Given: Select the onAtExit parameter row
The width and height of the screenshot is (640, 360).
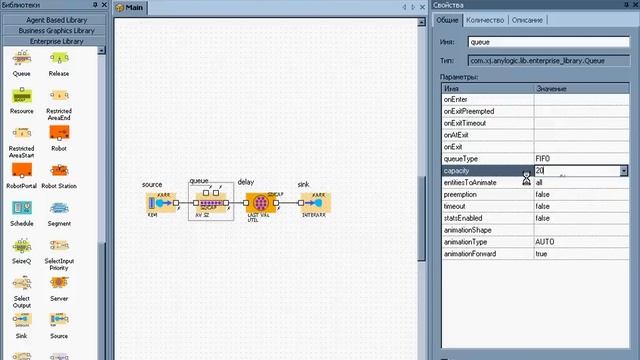Looking at the screenshot, I should click(x=535, y=135).
